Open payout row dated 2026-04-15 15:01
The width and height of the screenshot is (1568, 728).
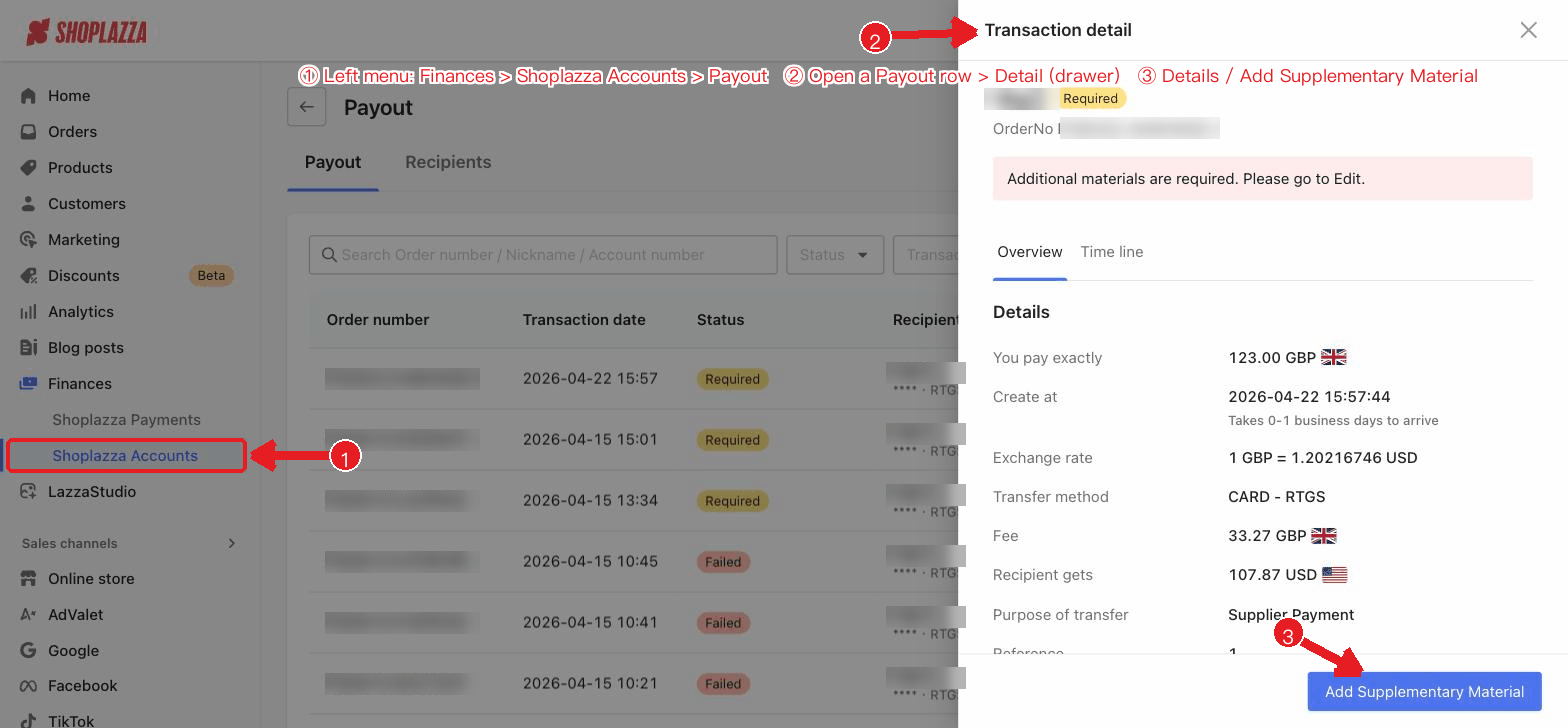pos(632,440)
